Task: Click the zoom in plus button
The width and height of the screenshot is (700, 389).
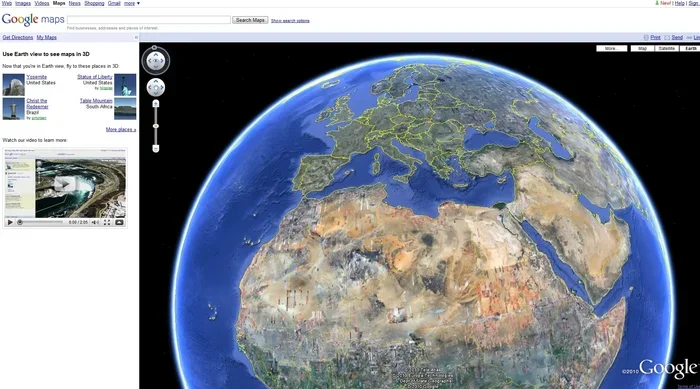Action: [x=155, y=104]
